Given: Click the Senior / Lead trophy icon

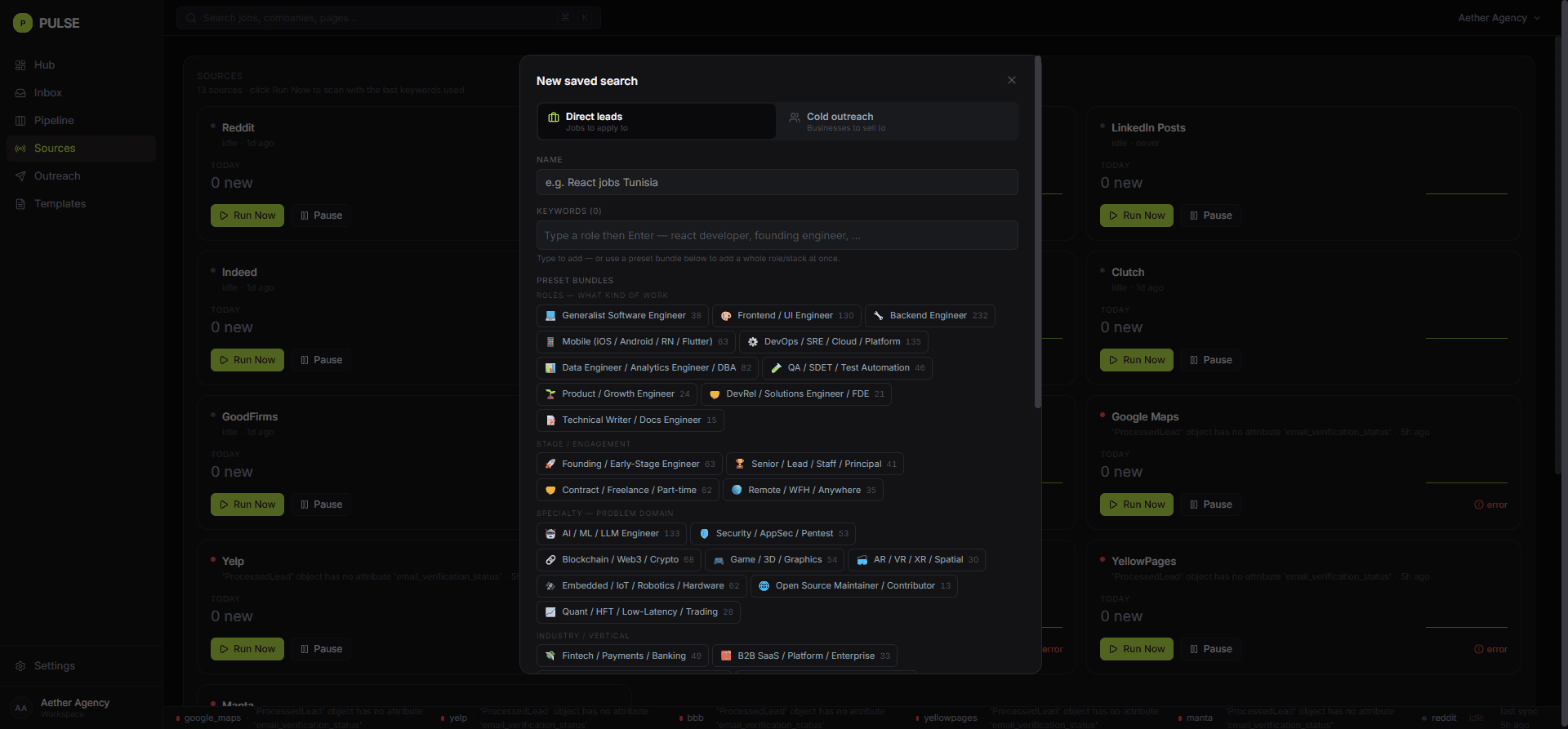Looking at the screenshot, I should point(740,465).
